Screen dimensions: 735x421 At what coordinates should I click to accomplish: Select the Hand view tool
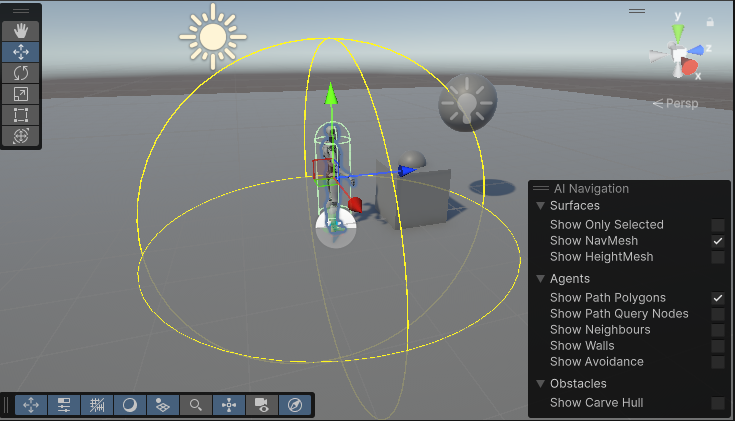(21, 31)
